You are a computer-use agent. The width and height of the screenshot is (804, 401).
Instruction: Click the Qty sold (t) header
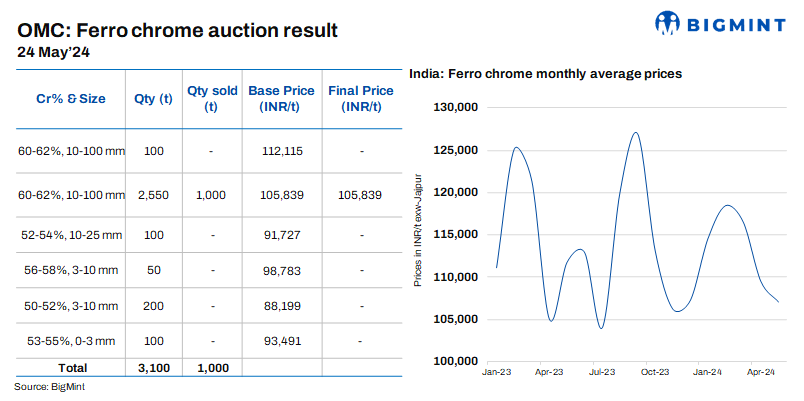[x=212, y=98]
